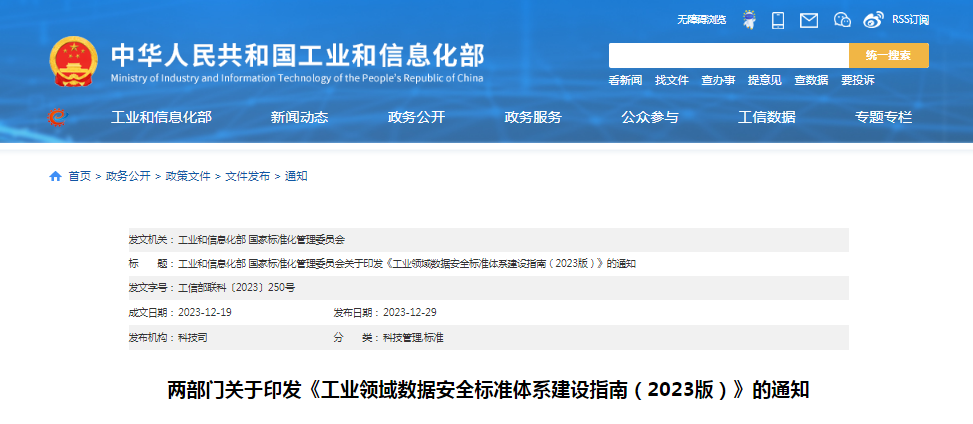Open the 政务公开 navigation menu
The height and width of the screenshot is (424, 973).
(416, 117)
